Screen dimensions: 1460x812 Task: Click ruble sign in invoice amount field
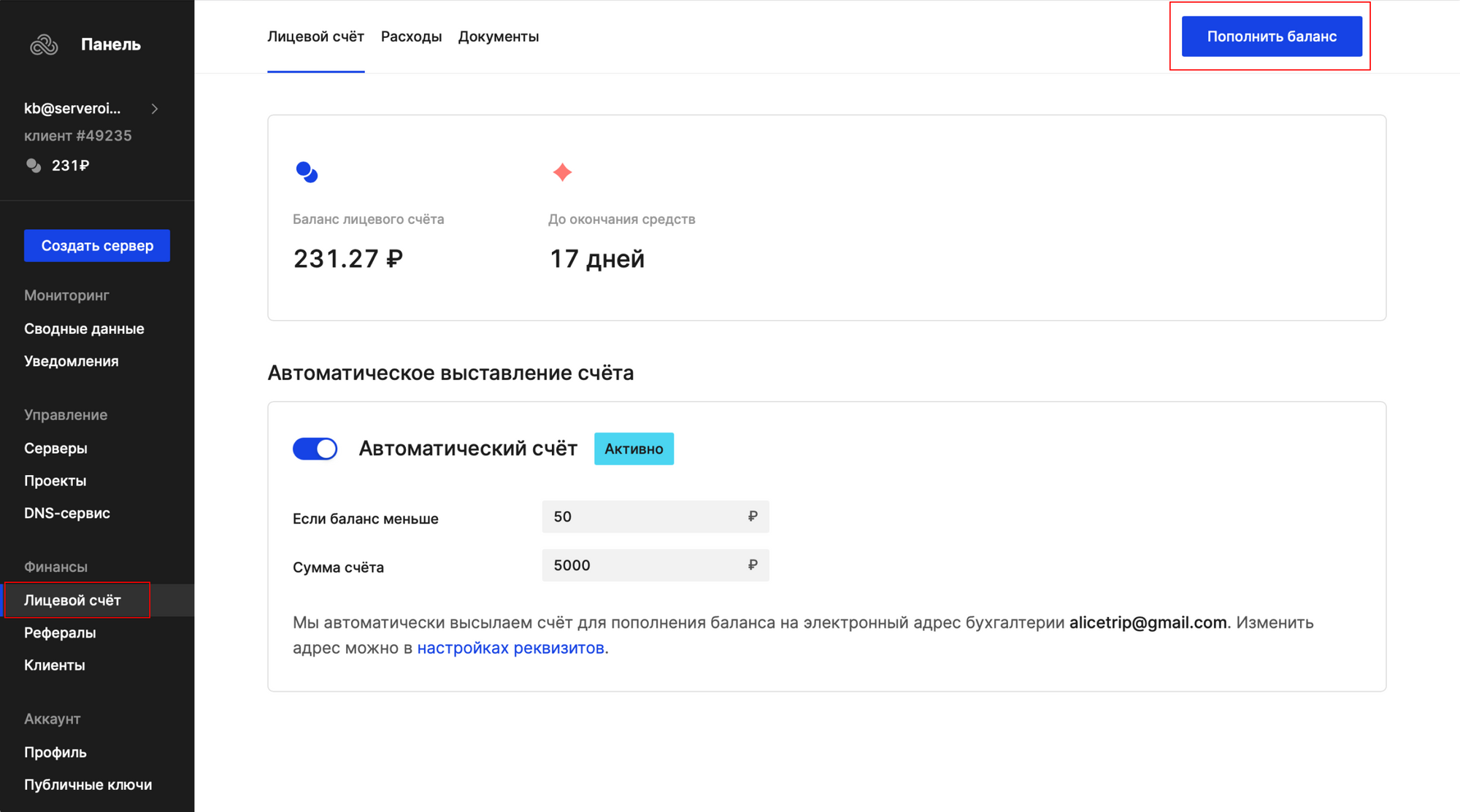753,565
